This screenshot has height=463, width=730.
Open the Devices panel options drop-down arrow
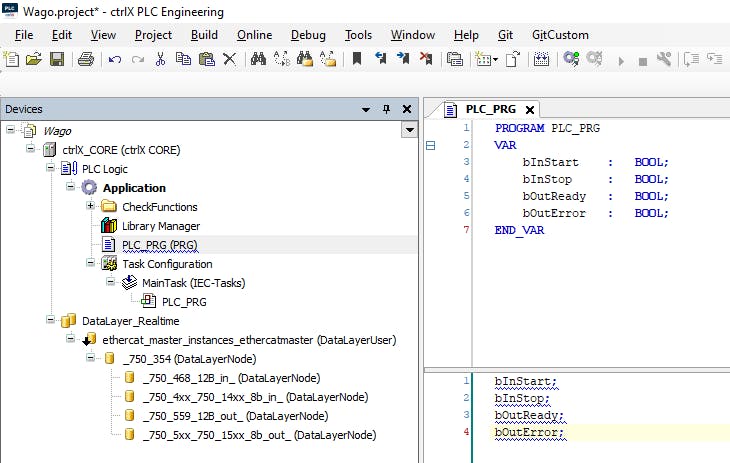pos(366,109)
